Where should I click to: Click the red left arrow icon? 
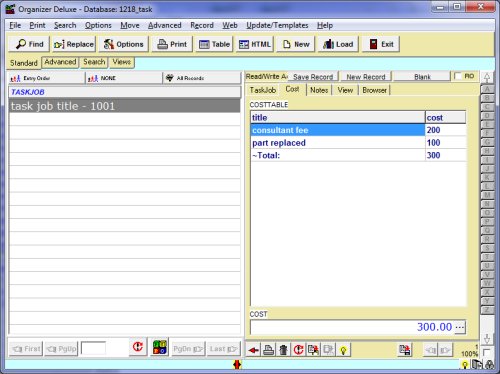pyautogui.click(x=254, y=350)
